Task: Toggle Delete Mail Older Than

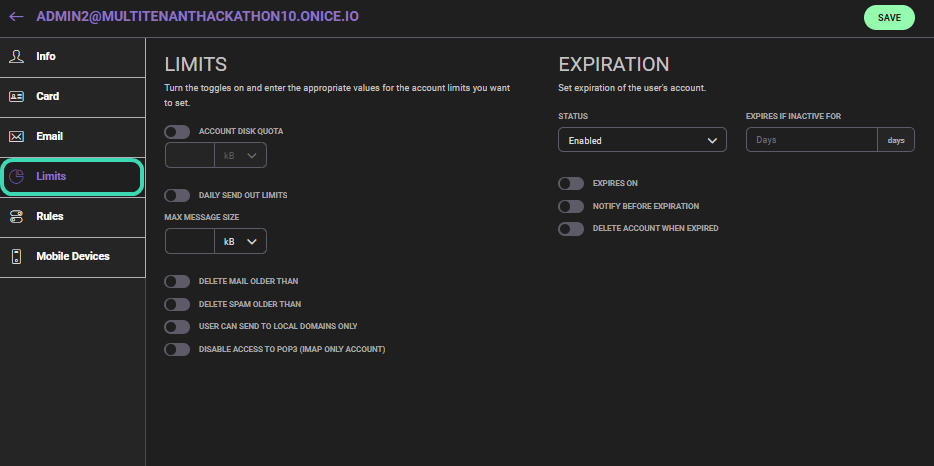Action: coord(177,282)
